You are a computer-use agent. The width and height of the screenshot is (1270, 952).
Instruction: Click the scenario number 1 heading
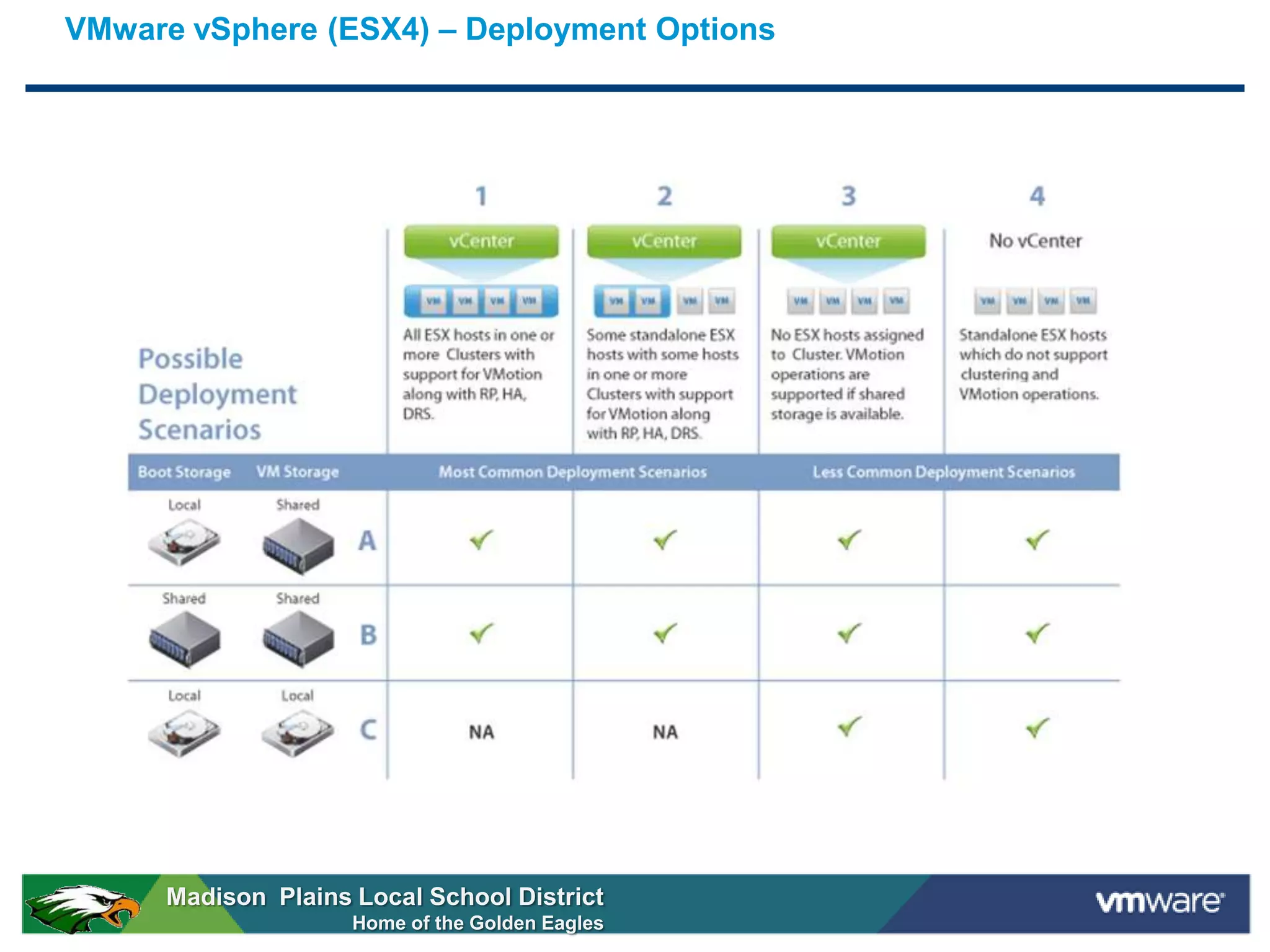coord(481,196)
